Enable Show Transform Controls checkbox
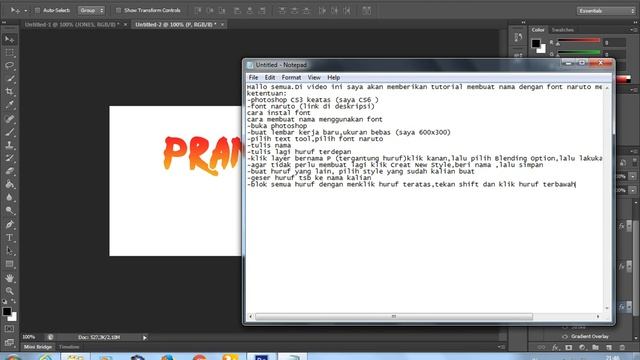 118,10
